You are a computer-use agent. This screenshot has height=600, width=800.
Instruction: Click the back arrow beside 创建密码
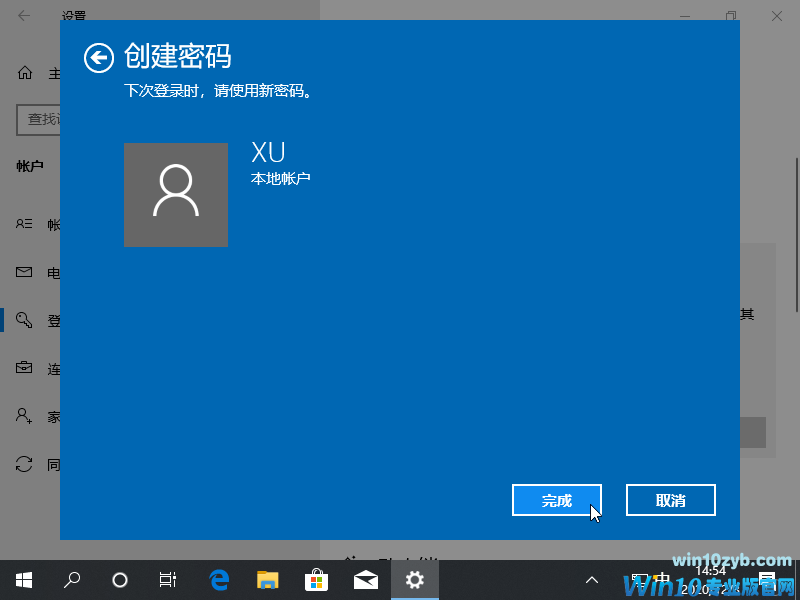(98, 58)
